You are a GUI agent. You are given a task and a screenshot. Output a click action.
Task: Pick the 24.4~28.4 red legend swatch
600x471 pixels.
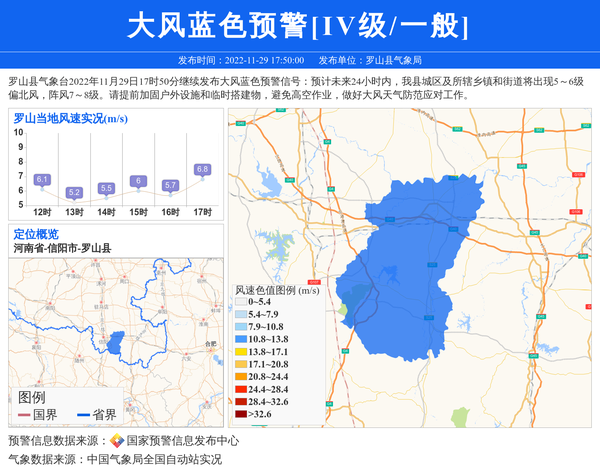[242, 389]
